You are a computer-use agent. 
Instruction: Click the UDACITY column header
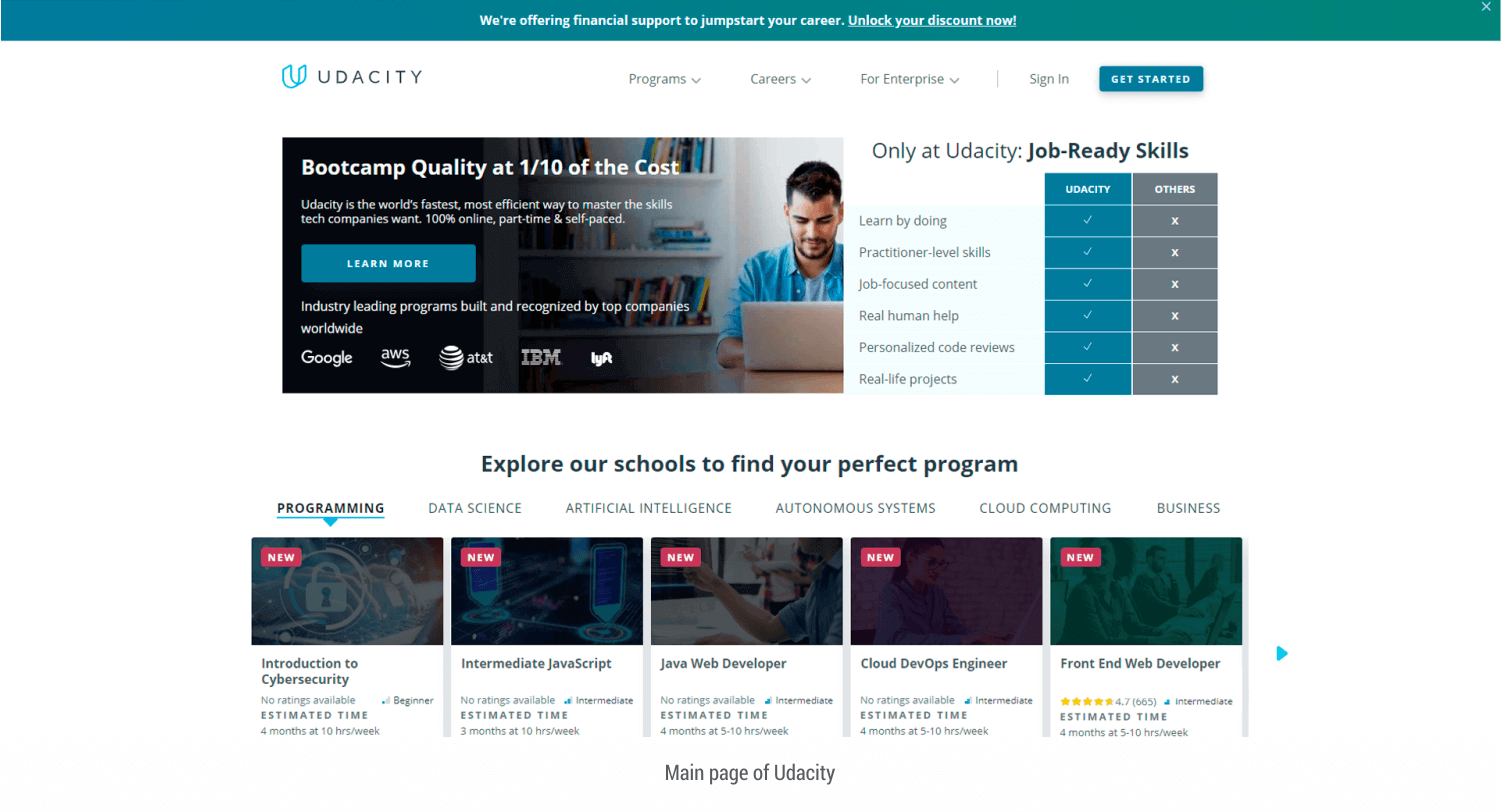coord(1088,189)
